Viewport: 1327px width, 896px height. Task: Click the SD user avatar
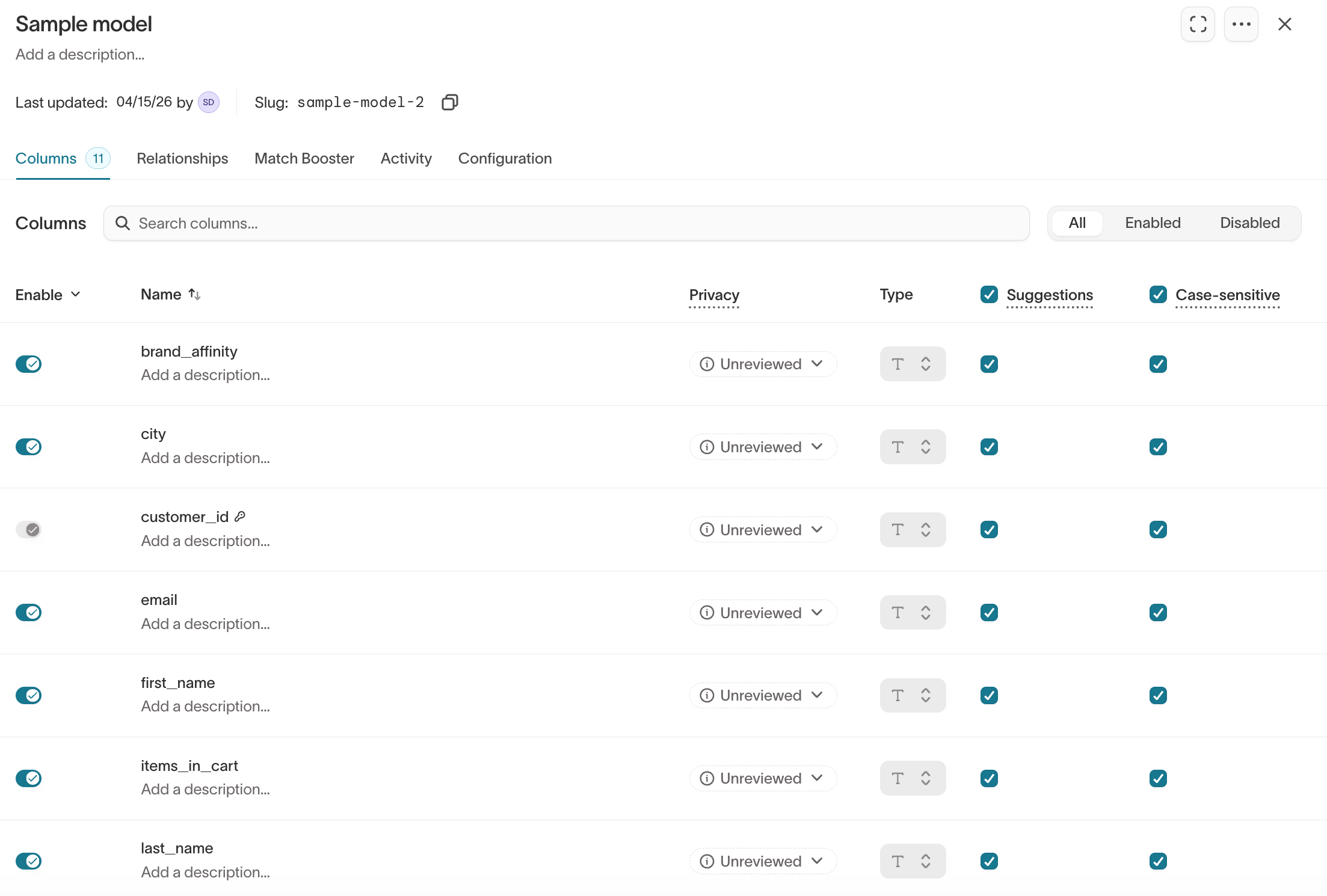click(208, 102)
